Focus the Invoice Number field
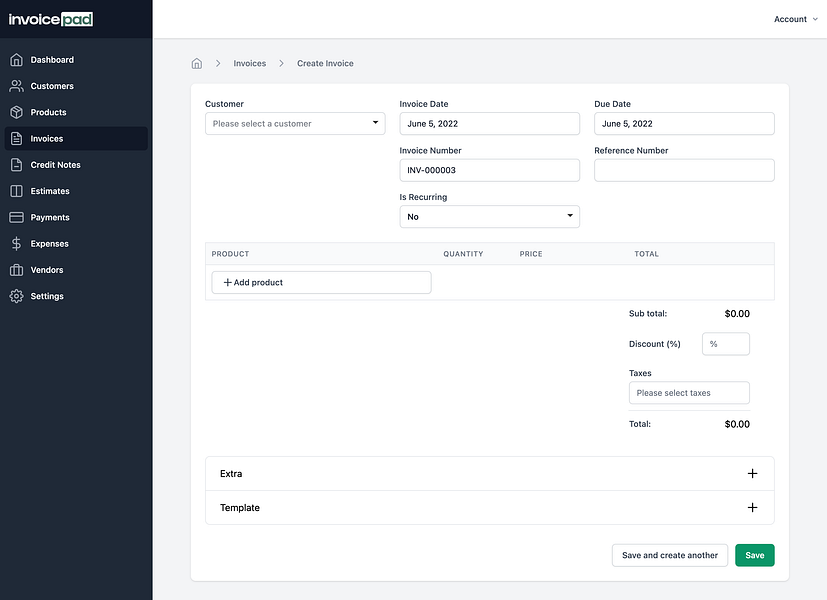This screenshot has width=827, height=600. coord(489,170)
